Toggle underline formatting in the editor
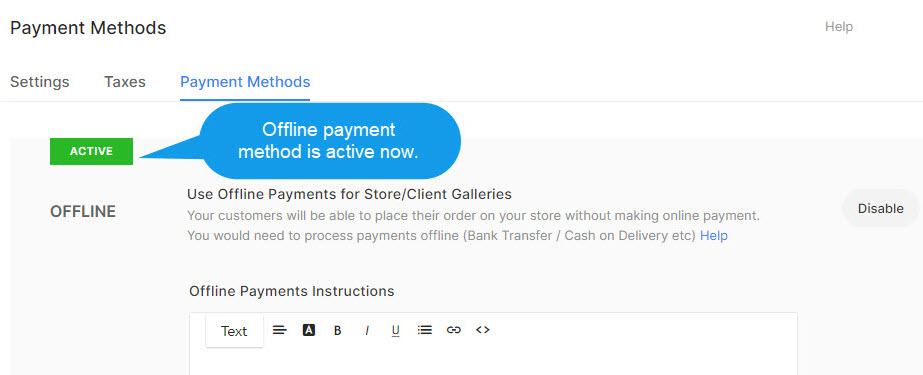The image size is (923, 375). point(396,331)
